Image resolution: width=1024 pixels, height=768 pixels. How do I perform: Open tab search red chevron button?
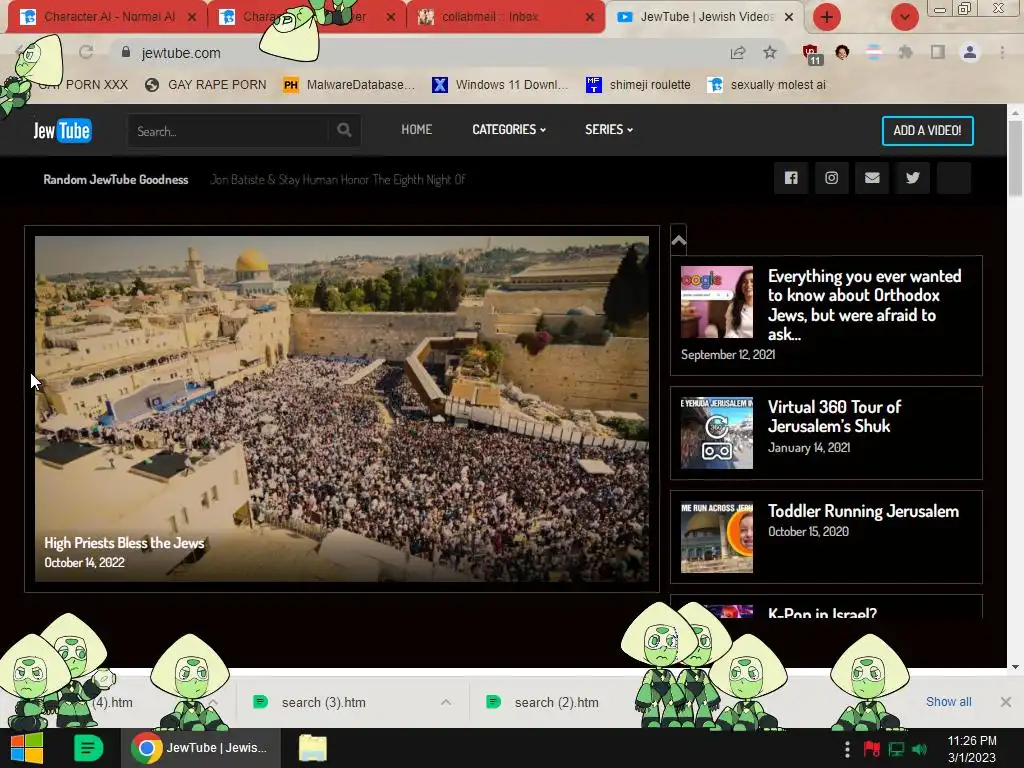coord(904,17)
